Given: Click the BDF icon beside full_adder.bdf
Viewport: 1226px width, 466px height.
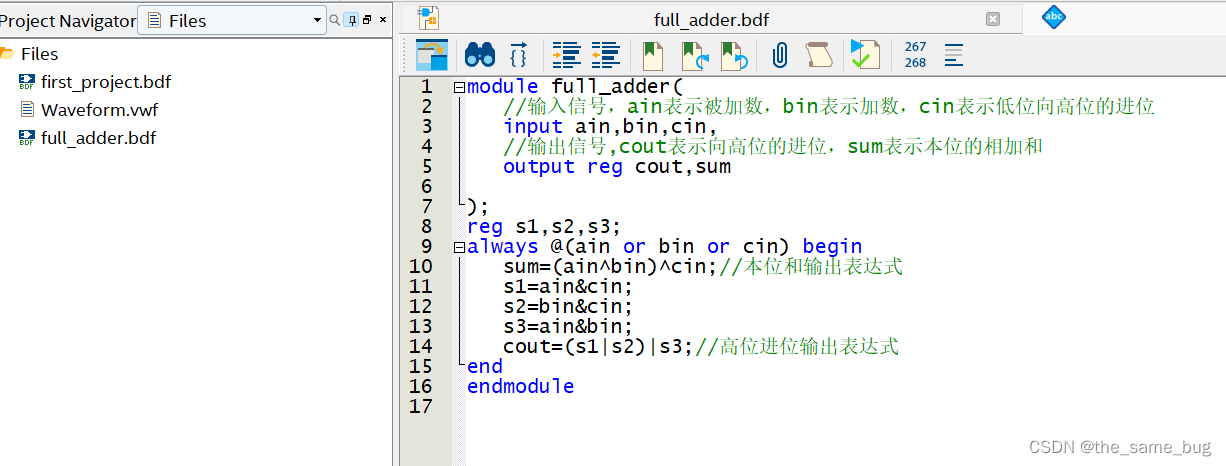Looking at the screenshot, I should click(27, 138).
